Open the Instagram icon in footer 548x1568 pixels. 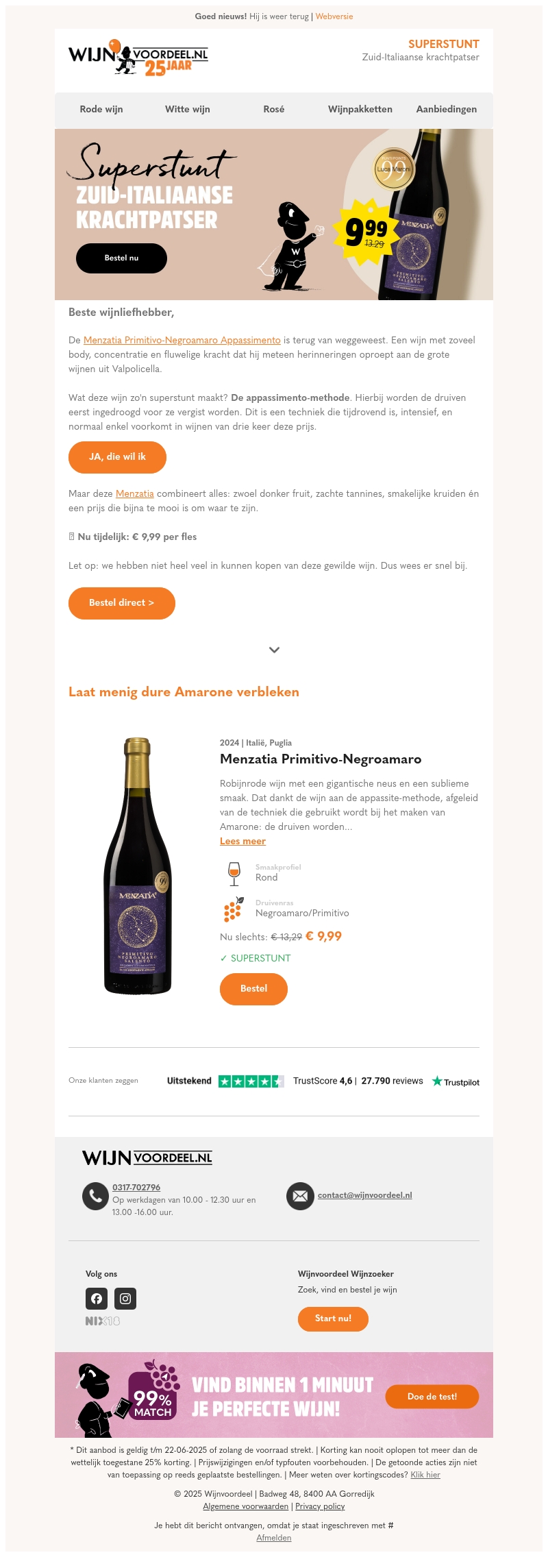pyautogui.click(x=125, y=1298)
